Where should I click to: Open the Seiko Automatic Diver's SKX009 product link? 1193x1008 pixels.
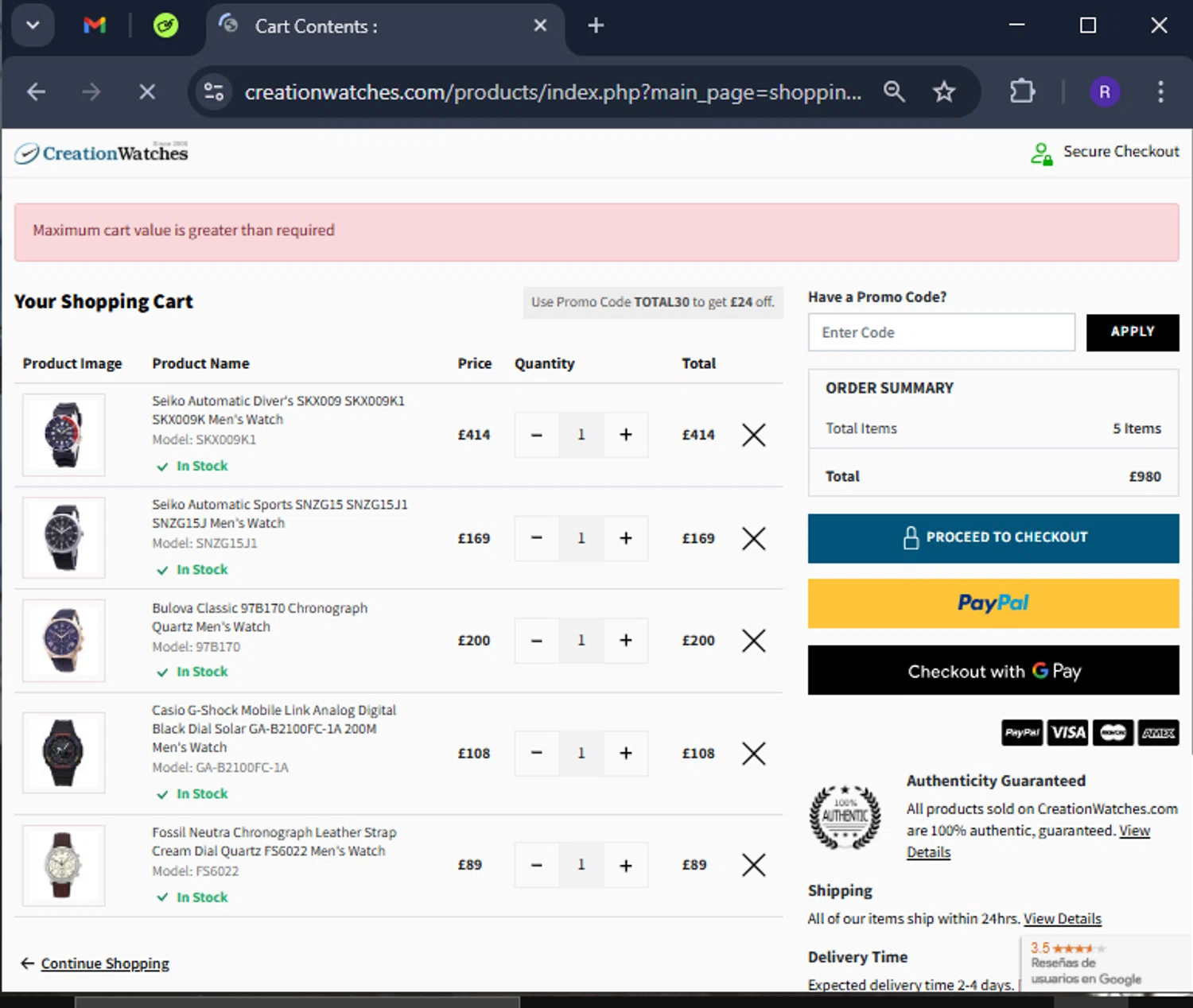click(x=278, y=410)
